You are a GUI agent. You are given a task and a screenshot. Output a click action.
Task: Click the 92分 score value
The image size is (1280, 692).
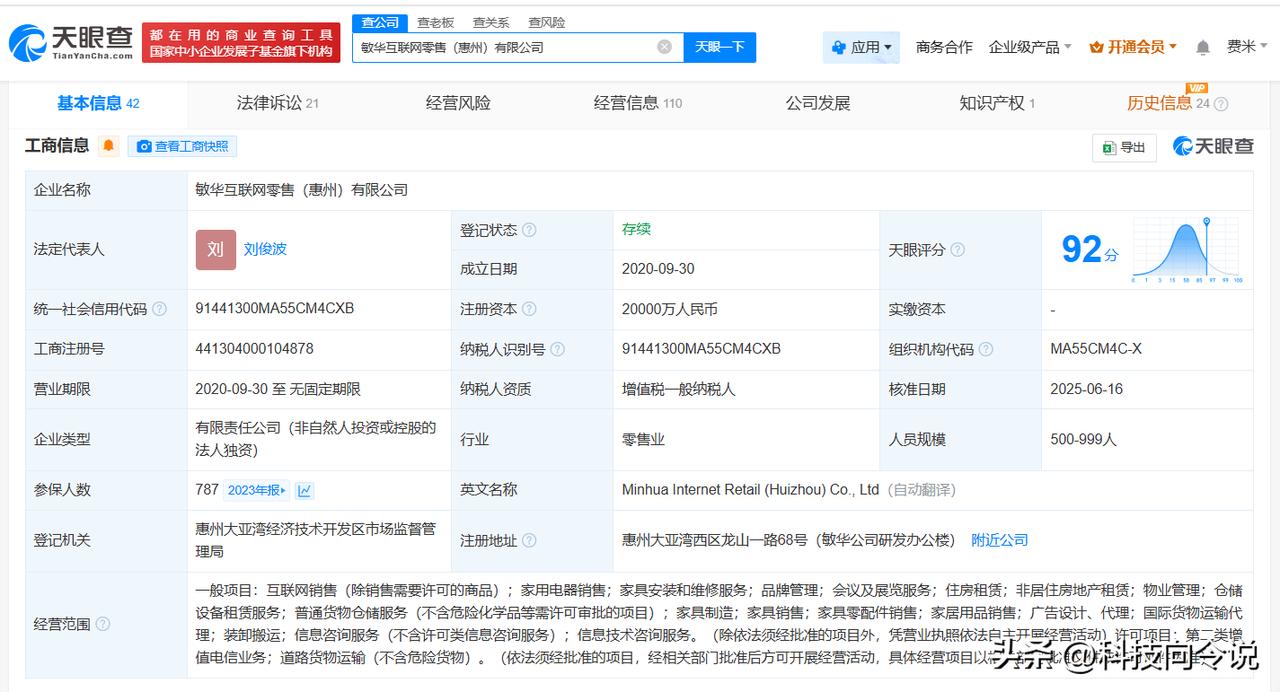pyautogui.click(x=1089, y=250)
